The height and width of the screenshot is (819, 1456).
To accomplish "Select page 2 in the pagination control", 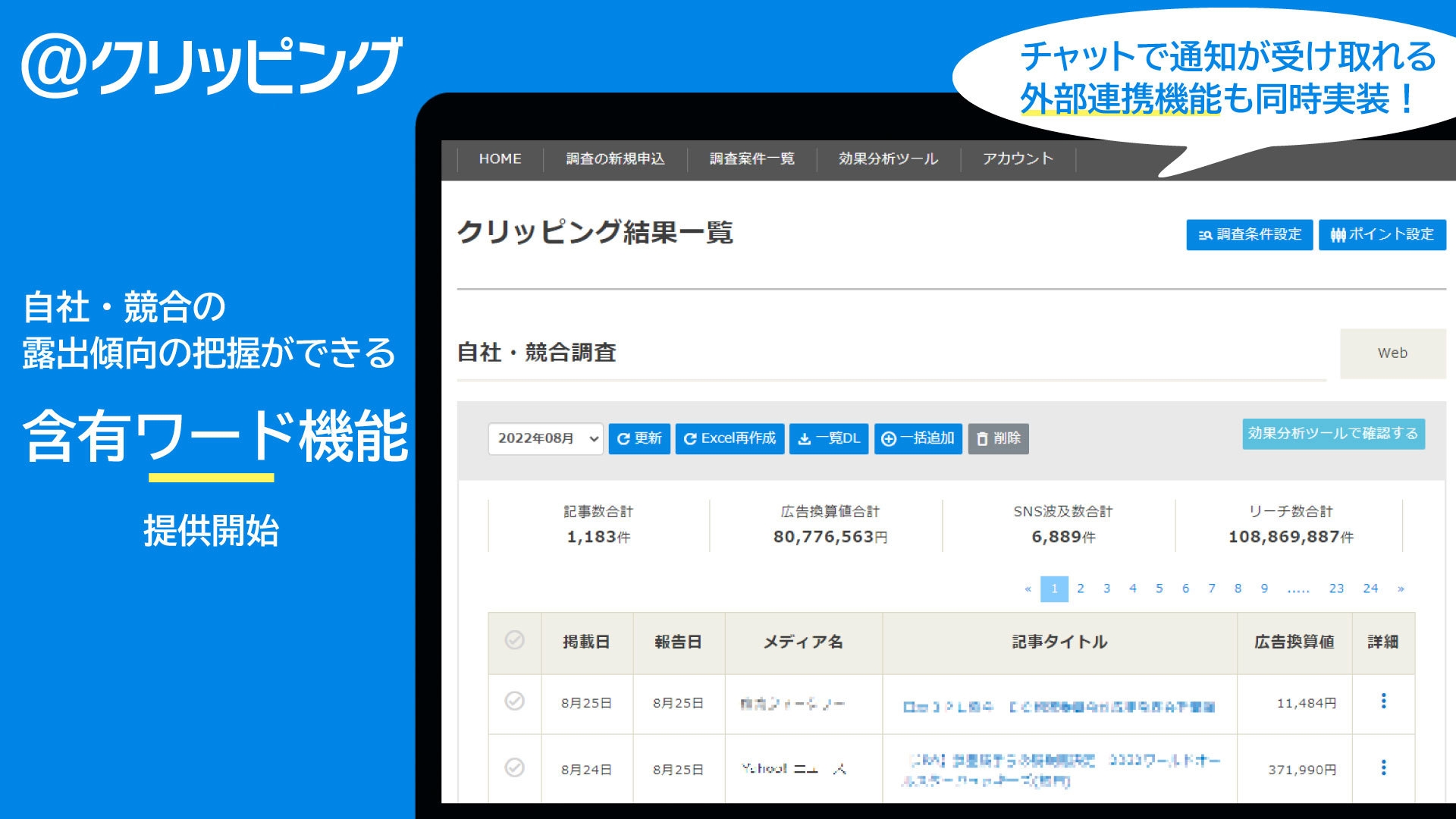I will [1080, 588].
